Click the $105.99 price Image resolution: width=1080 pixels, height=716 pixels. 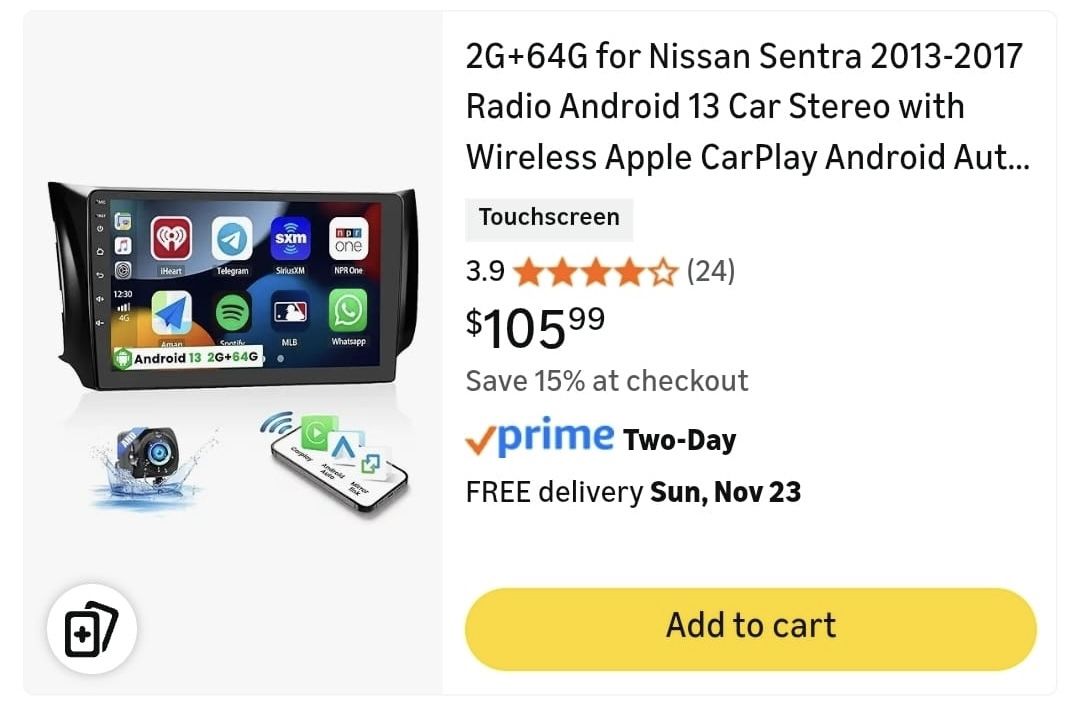(536, 326)
